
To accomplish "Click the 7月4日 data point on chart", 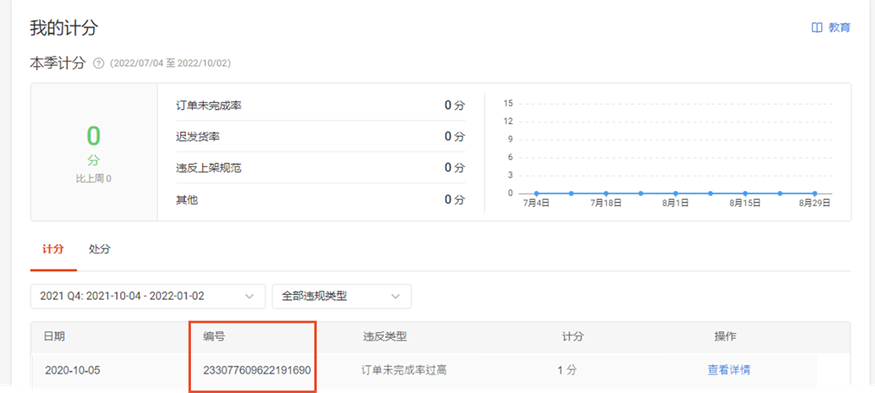I will (x=536, y=193).
